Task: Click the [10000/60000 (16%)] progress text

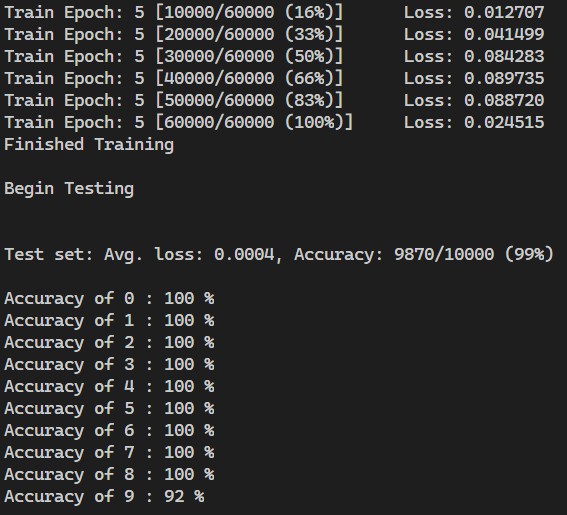Action: pos(250,12)
